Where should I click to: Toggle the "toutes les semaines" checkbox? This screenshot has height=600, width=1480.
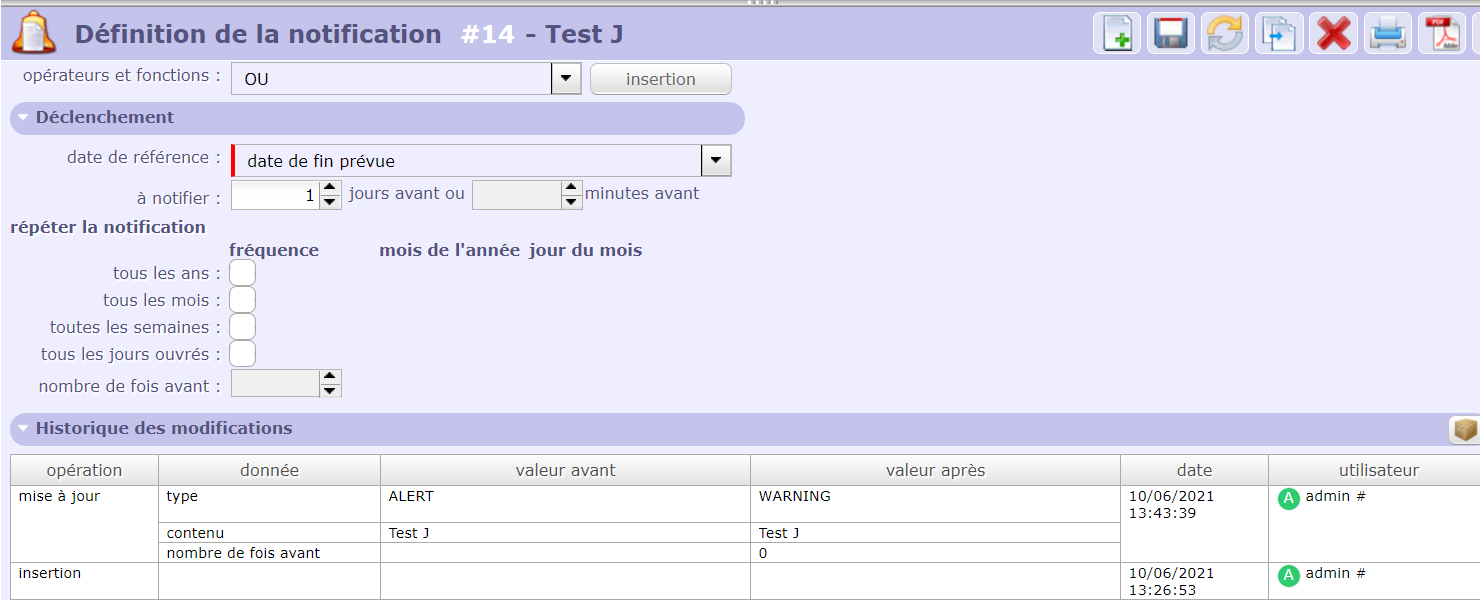pyautogui.click(x=242, y=327)
